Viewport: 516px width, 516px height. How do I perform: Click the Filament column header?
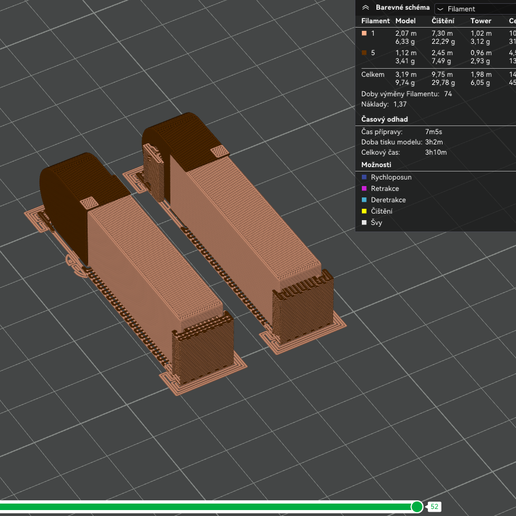point(375,21)
